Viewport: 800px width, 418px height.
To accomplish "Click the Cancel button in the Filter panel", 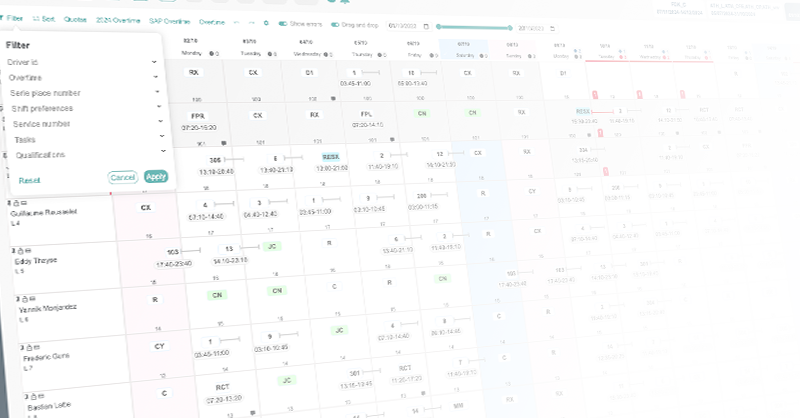I will 122,177.
